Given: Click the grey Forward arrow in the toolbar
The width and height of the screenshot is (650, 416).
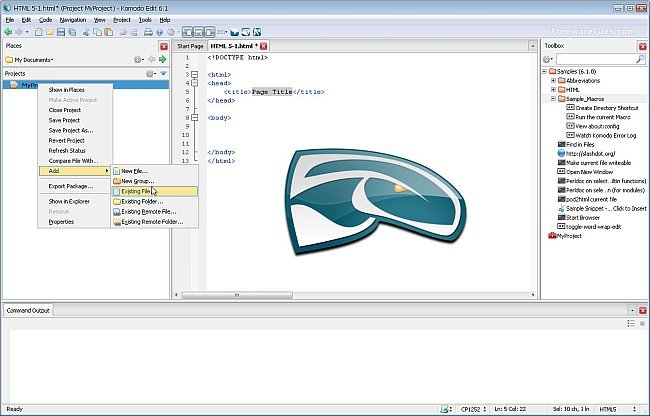Looking at the screenshot, I should tap(19, 32).
